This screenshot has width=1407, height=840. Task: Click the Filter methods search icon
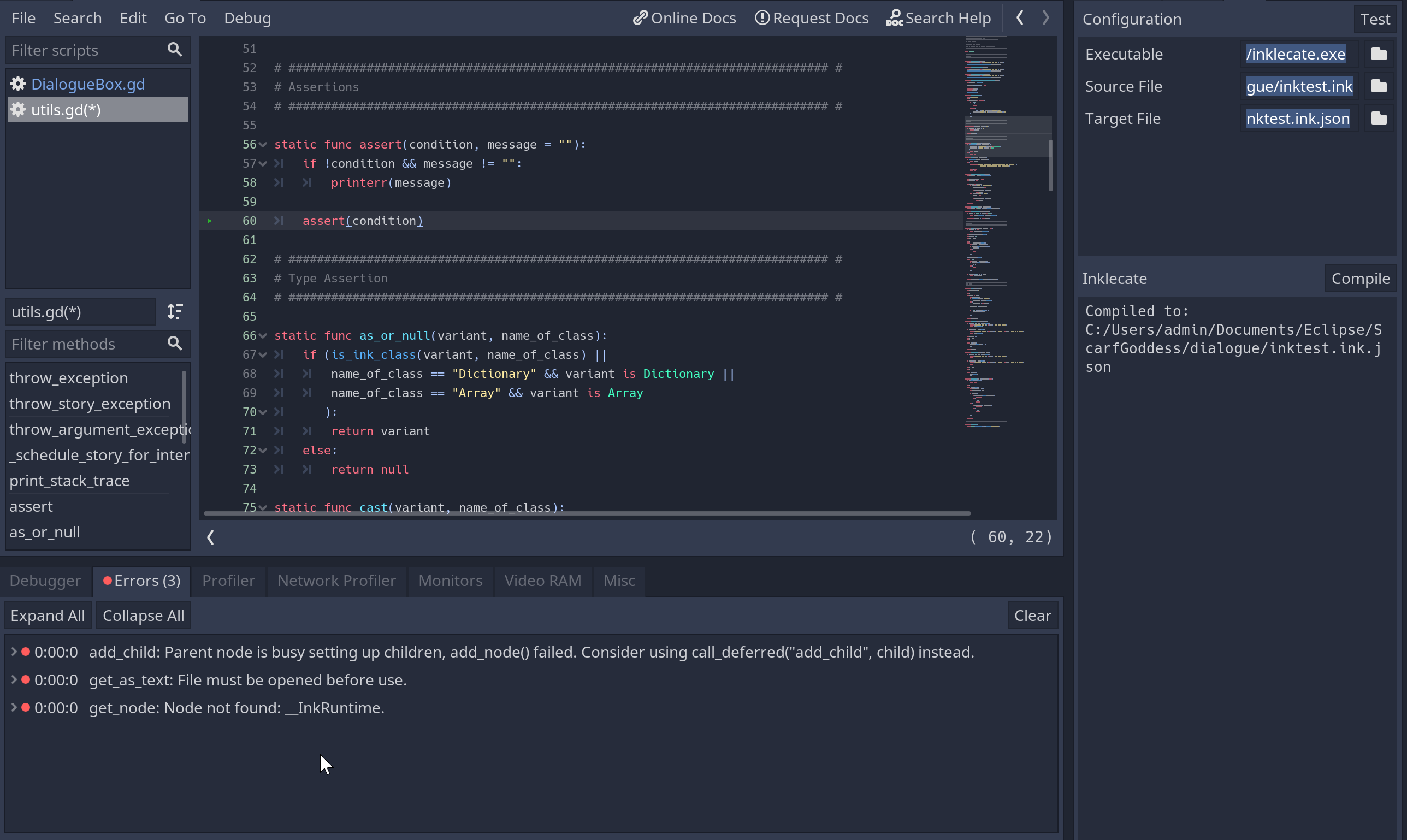pos(175,344)
